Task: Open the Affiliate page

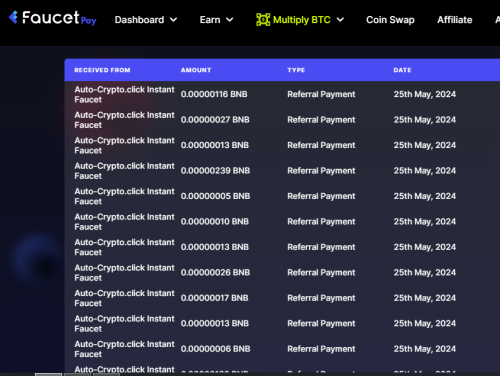Action: point(455,20)
